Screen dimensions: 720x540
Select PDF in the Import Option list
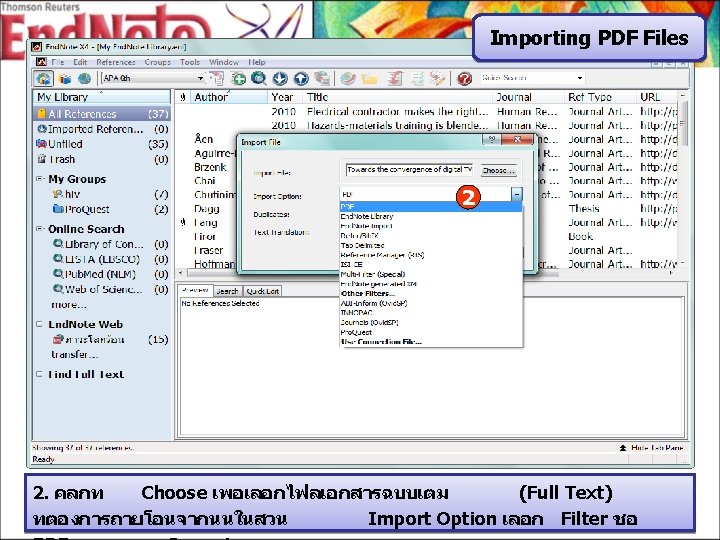click(431, 207)
